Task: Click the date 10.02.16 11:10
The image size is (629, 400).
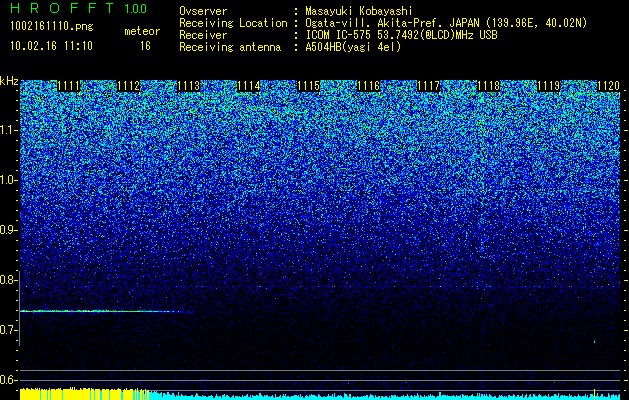Action: tap(51, 46)
